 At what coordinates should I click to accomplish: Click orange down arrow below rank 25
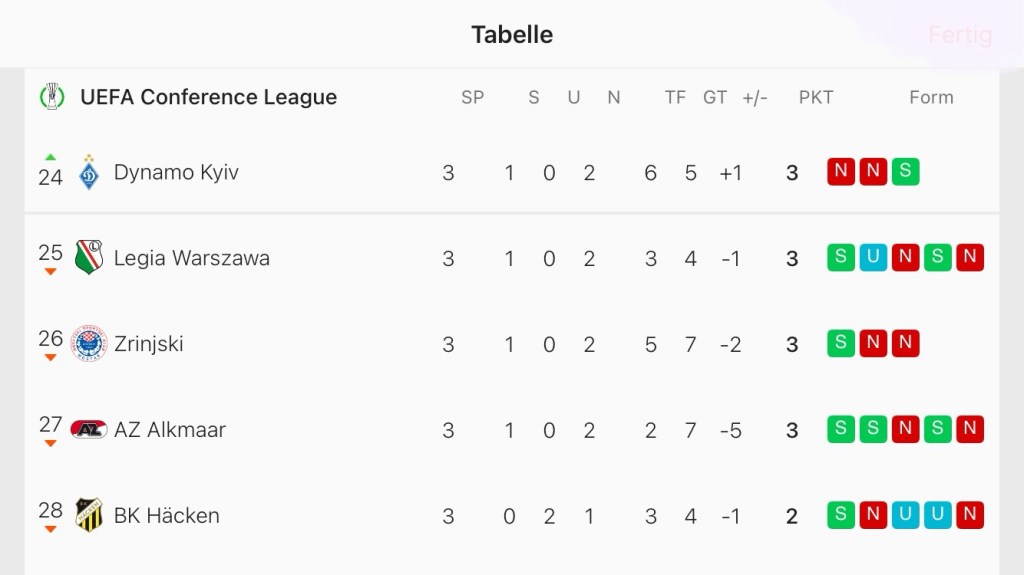[x=51, y=272]
